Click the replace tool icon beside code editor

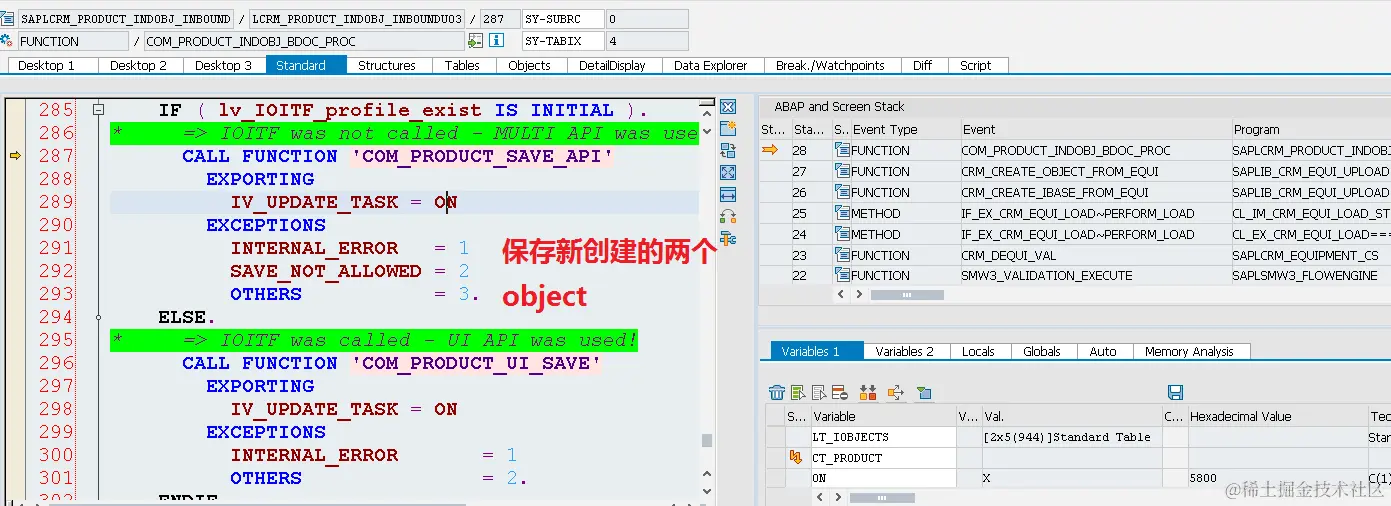click(728, 151)
